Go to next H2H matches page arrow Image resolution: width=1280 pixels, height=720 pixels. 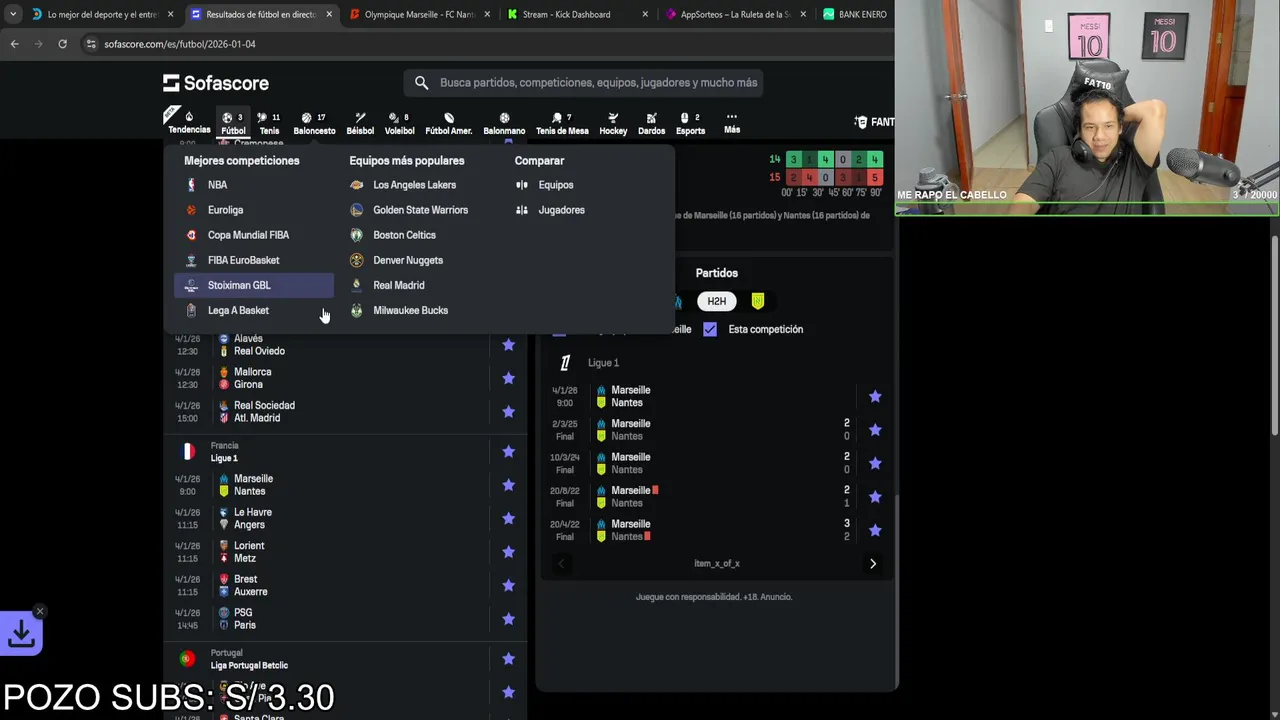click(873, 564)
